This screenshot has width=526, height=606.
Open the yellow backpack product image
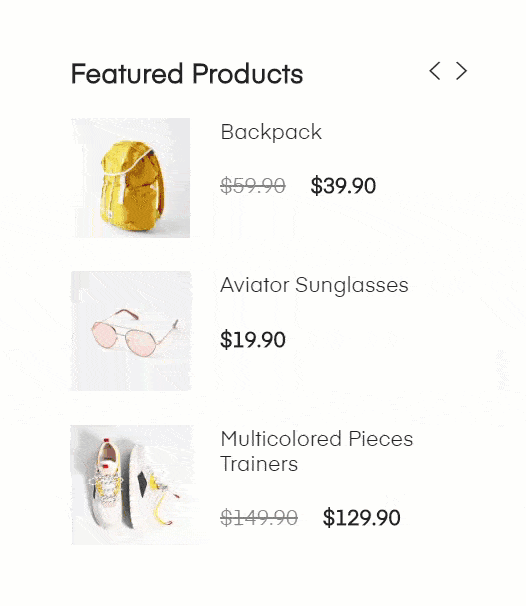coord(131,178)
